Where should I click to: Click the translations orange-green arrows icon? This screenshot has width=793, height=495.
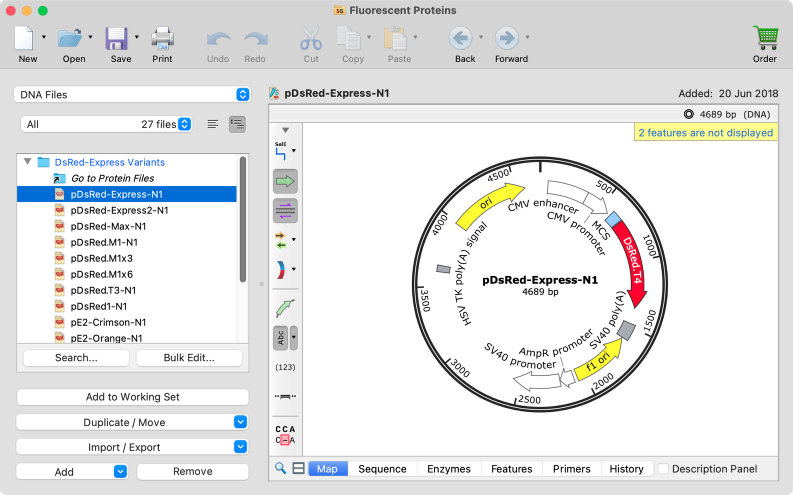coord(281,240)
